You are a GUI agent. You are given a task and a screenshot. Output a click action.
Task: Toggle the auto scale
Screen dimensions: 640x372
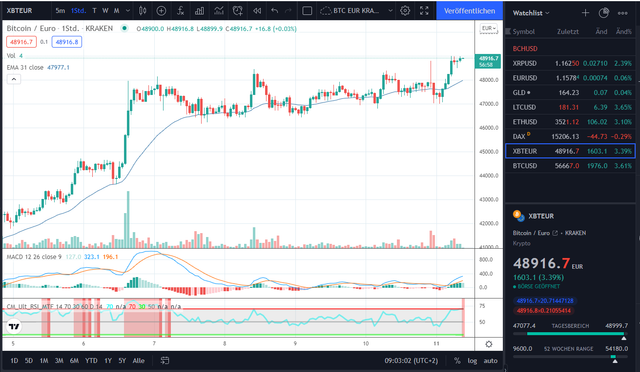coord(490,361)
